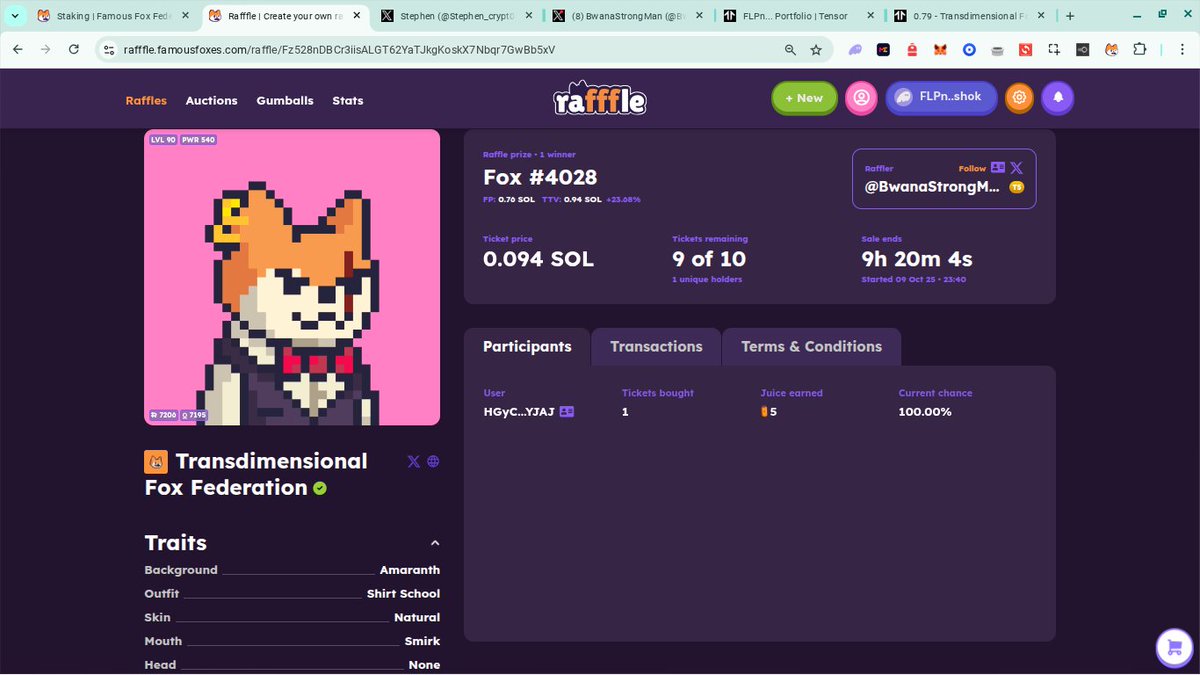Open the pink profile avatar button
1200x675 pixels.
[861, 98]
